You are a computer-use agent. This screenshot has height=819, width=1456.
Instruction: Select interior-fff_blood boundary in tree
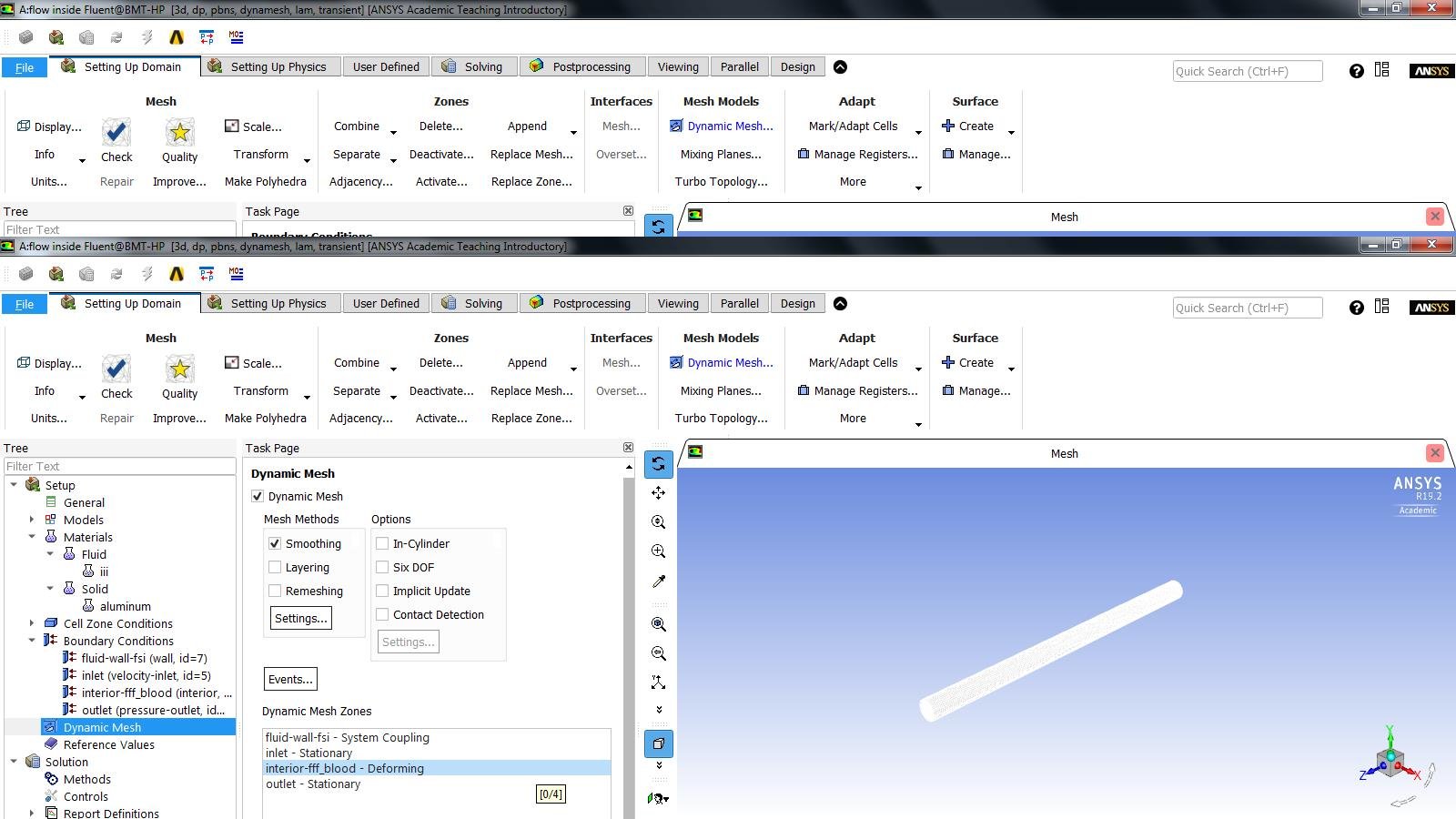click(x=156, y=693)
